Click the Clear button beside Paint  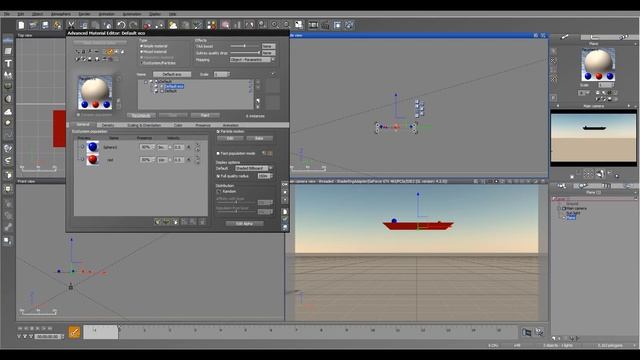point(173,116)
